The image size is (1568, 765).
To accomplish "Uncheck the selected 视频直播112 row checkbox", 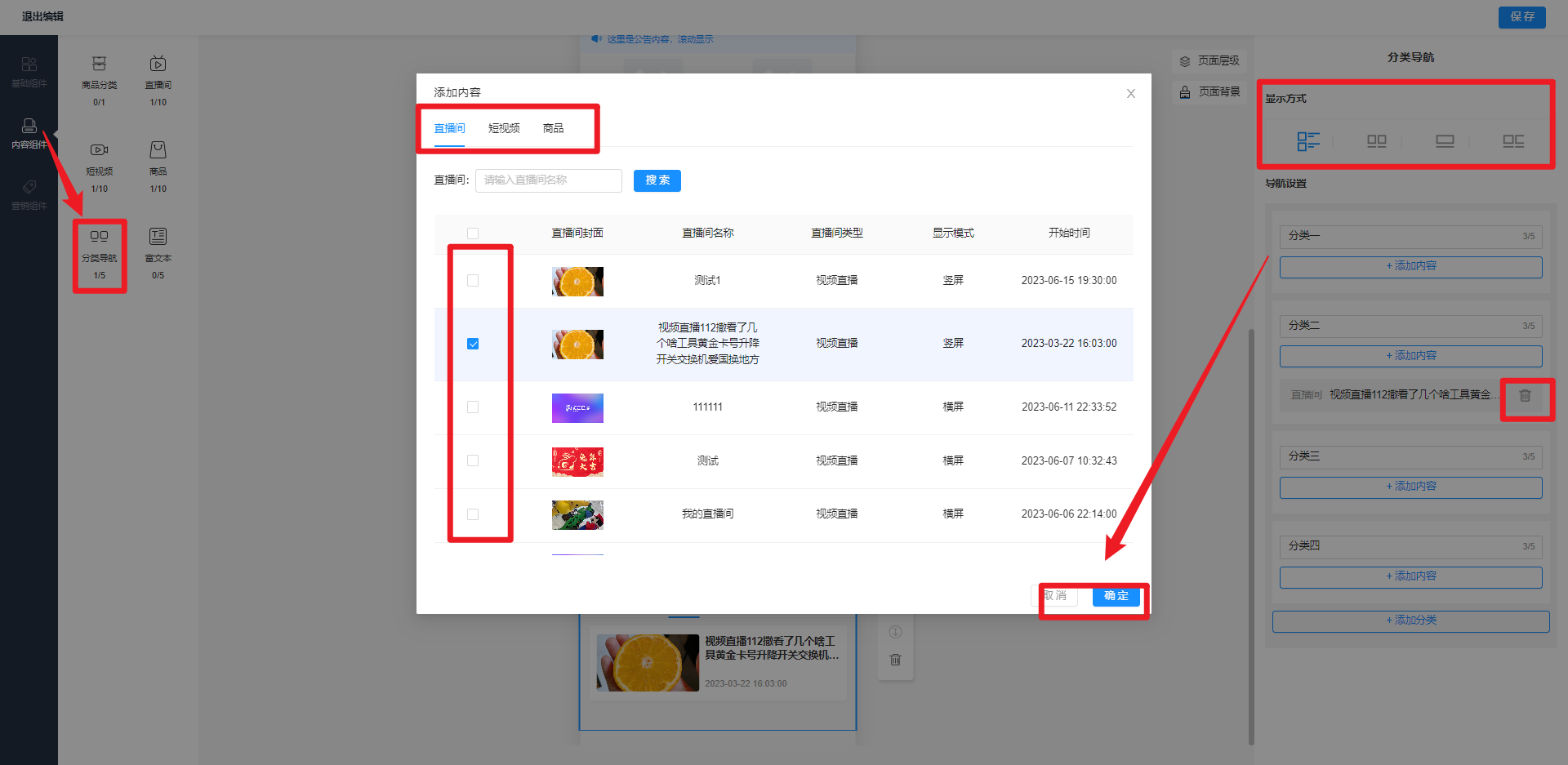I will click(473, 344).
